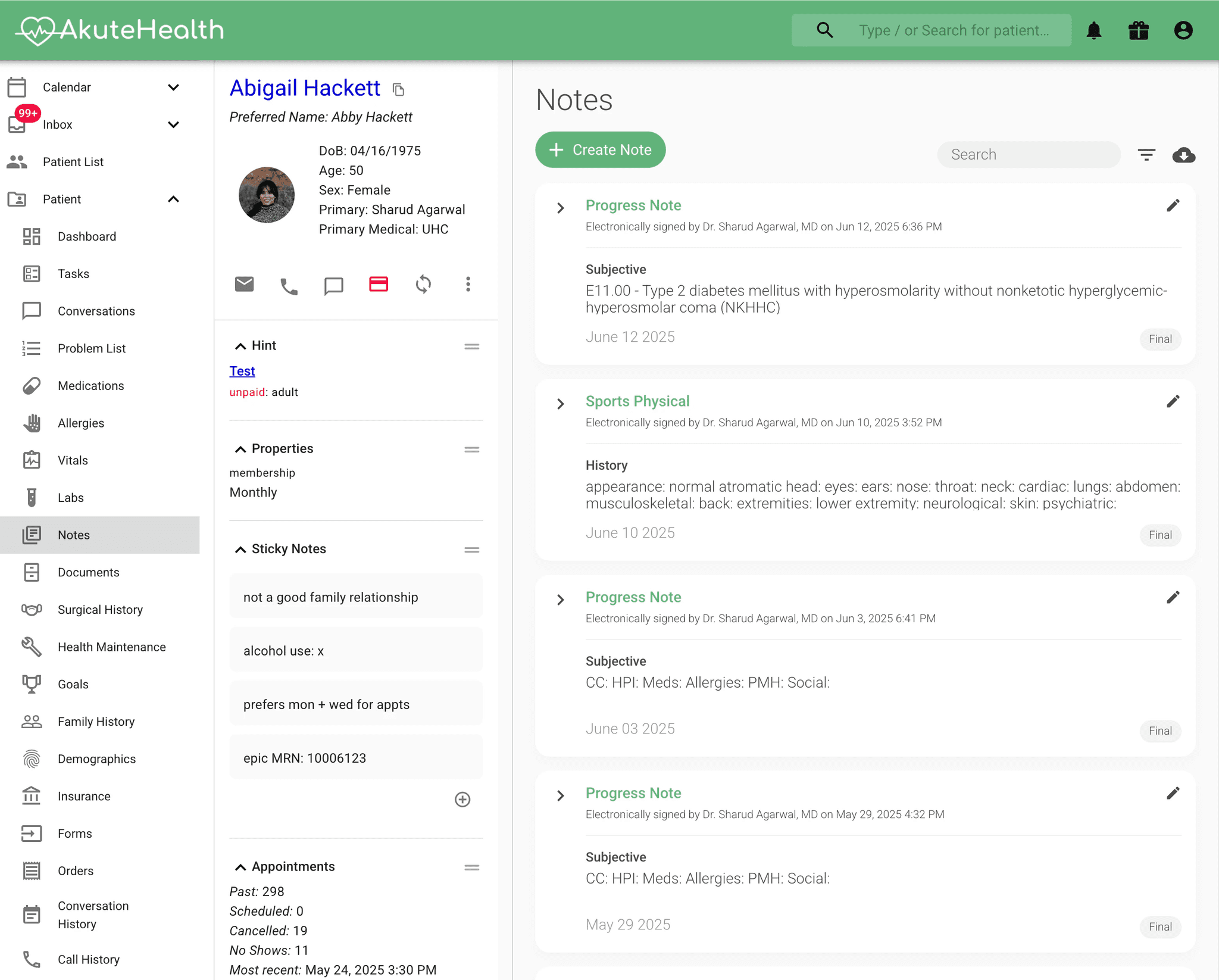Viewport: 1219px width, 980px height.
Task: Download notes with the cloud icon
Action: pos(1183,155)
